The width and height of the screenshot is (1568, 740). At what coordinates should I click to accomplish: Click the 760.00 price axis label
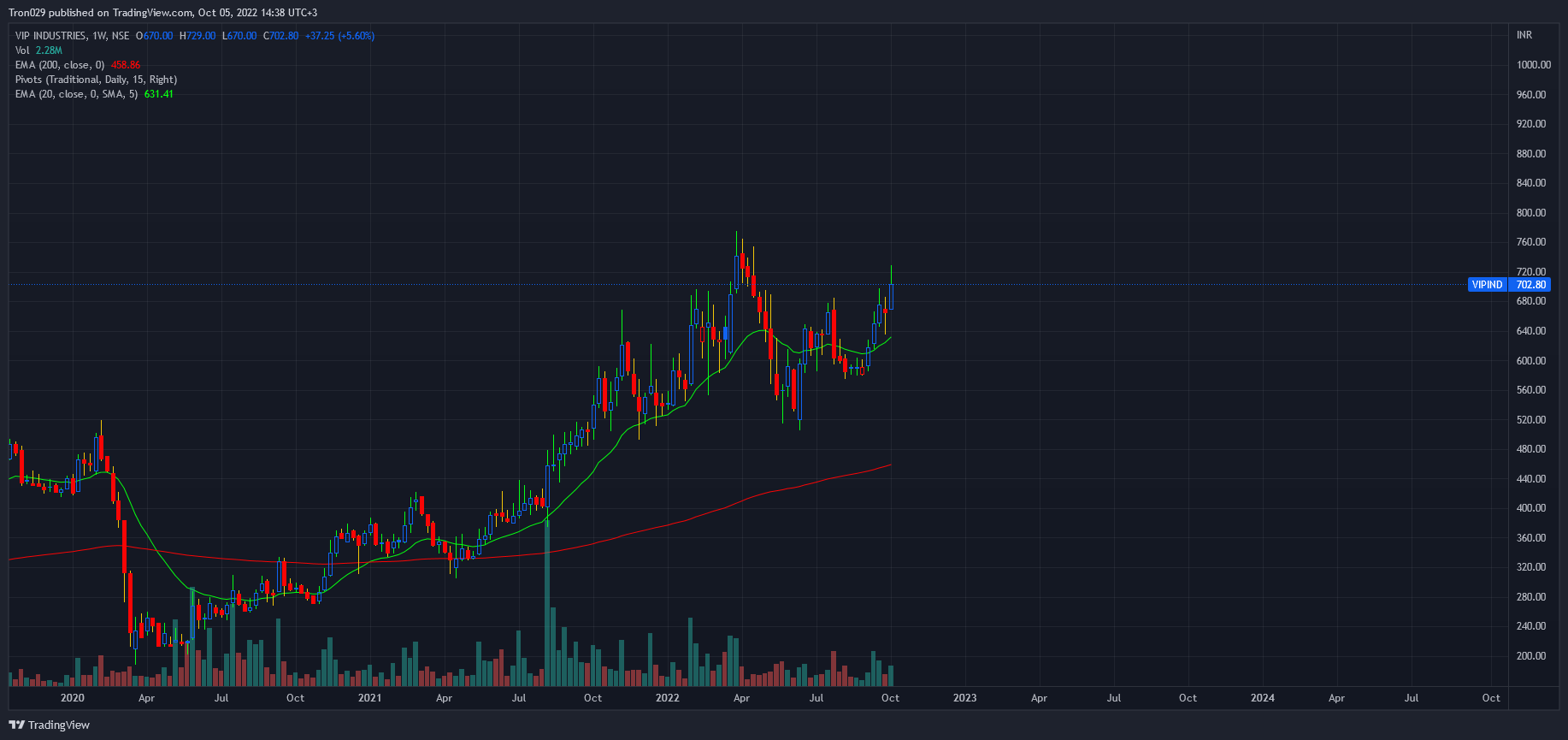pos(1531,242)
